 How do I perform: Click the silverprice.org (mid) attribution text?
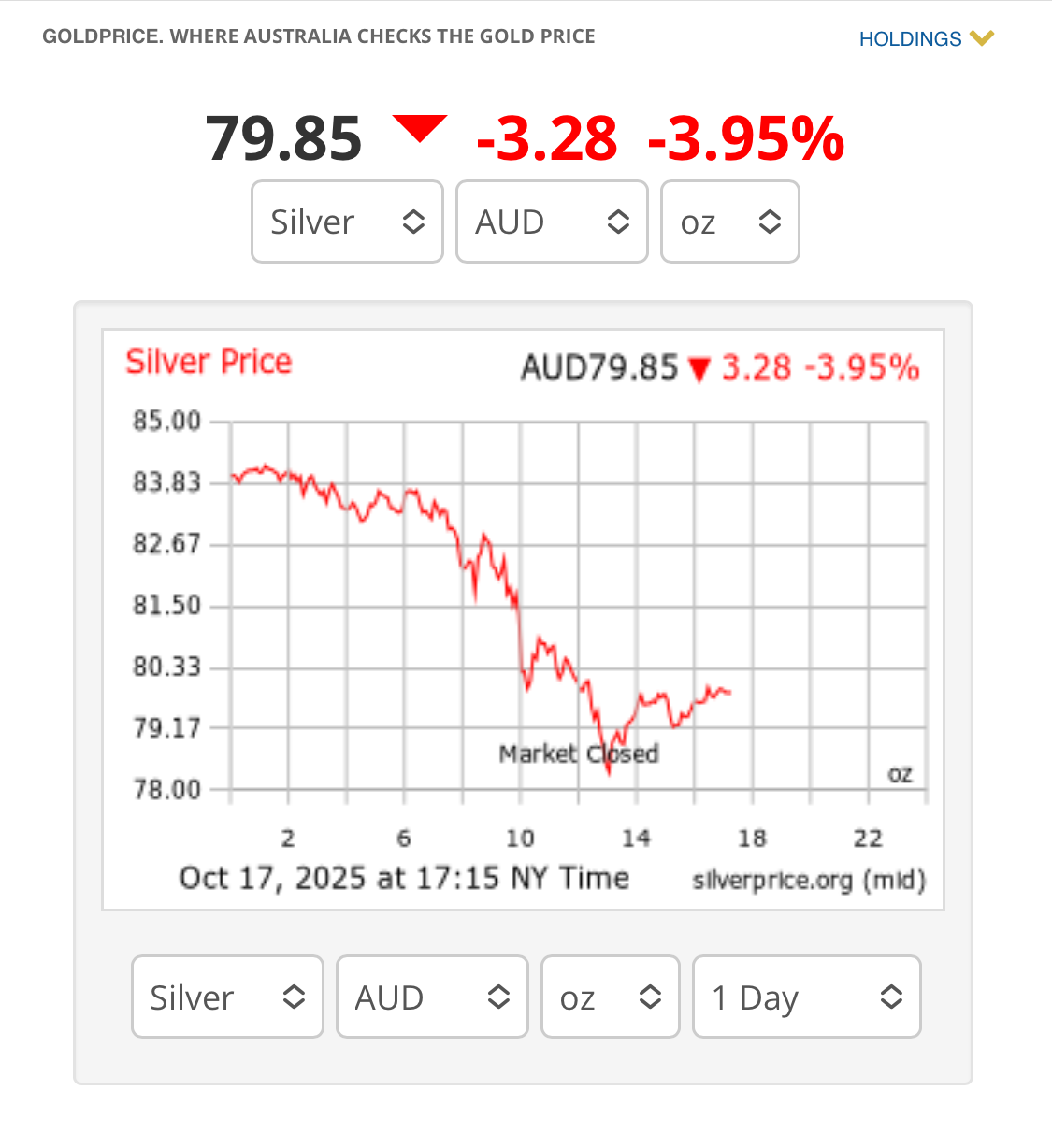click(x=808, y=881)
